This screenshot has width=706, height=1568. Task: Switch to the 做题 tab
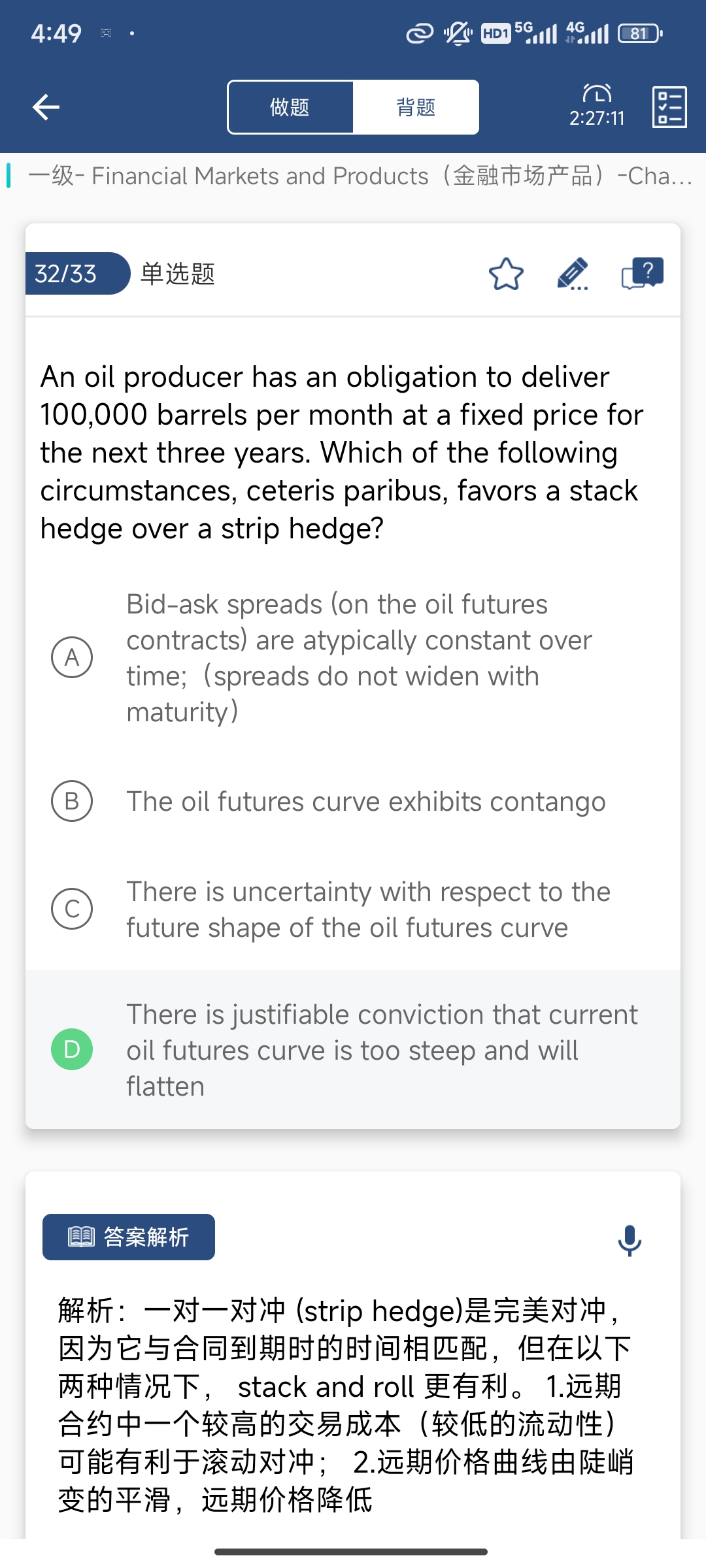click(x=290, y=107)
